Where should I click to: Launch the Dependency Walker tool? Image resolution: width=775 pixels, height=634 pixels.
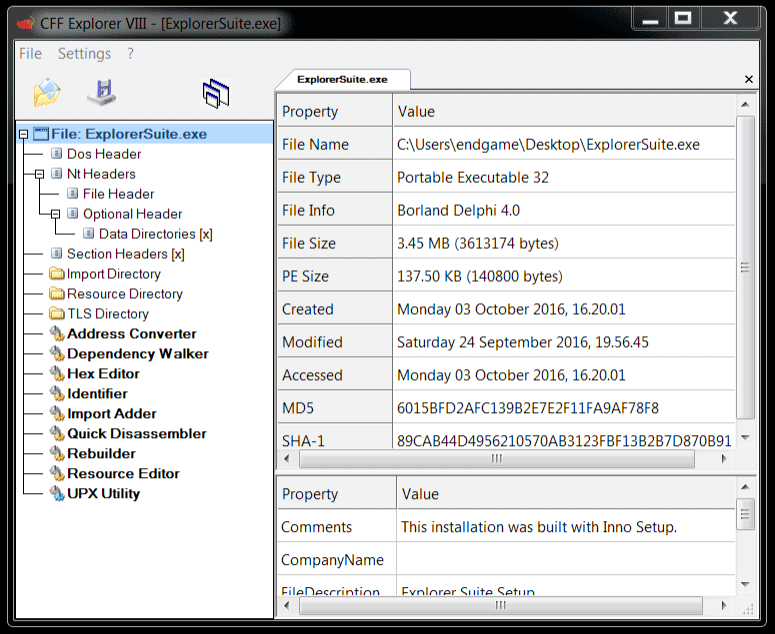click(x=137, y=354)
